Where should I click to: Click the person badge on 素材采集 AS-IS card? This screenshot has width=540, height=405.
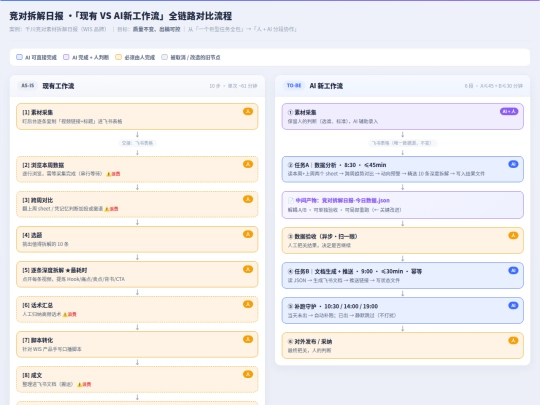[x=248, y=111]
